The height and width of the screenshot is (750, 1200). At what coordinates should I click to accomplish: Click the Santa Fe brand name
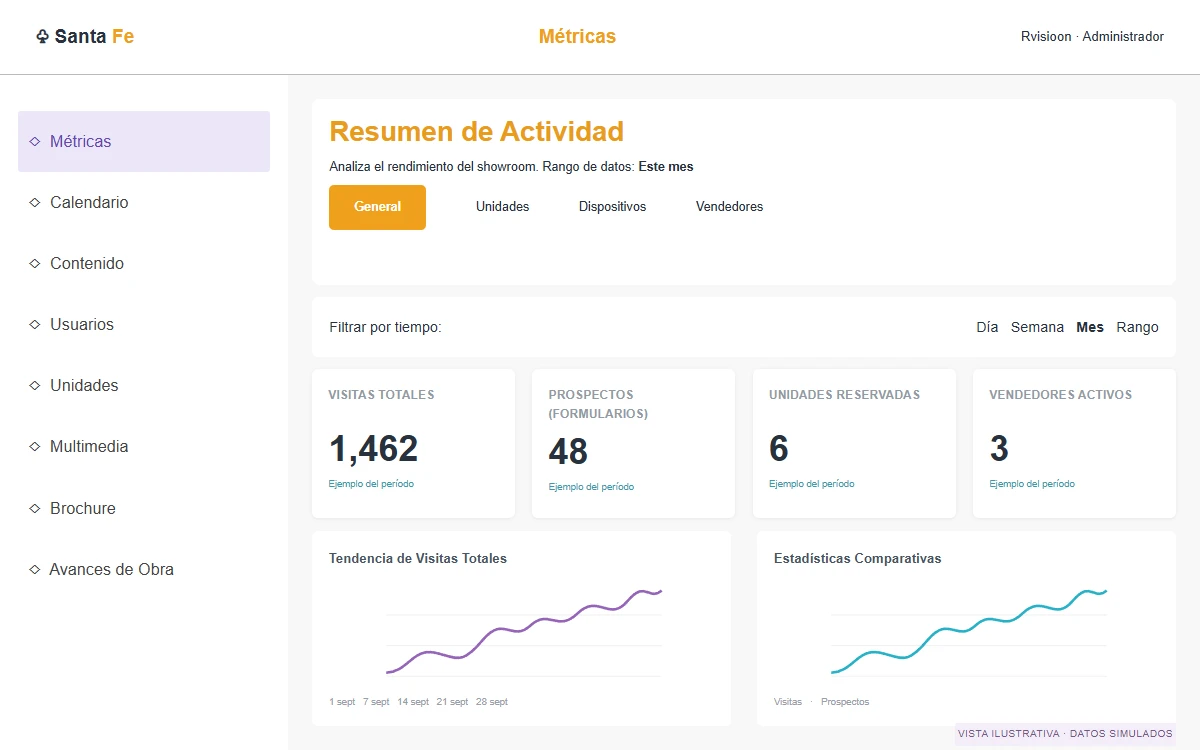coord(94,37)
